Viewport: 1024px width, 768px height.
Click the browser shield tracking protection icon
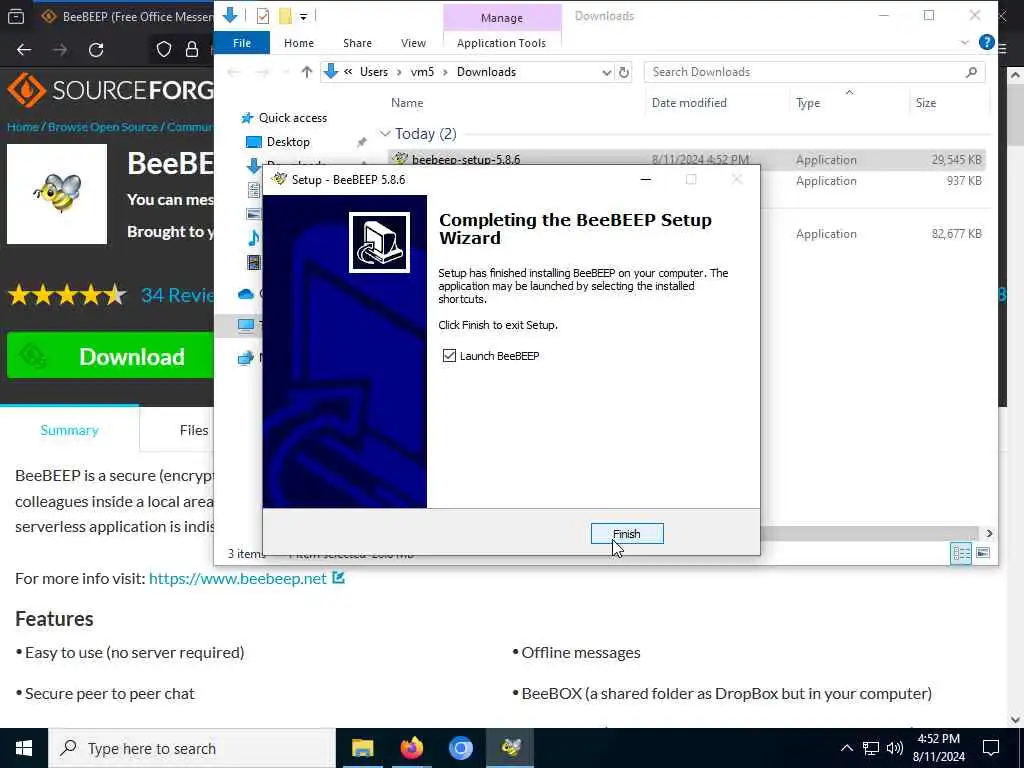(164, 50)
